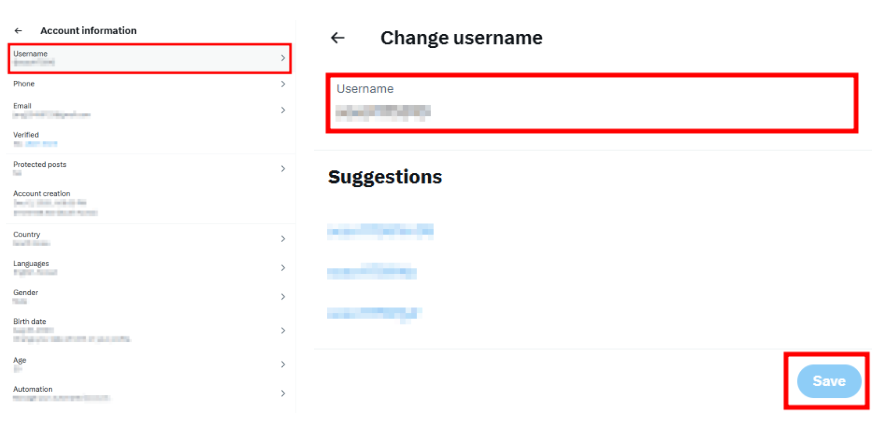
Task: Select the Age row label
Action: tap(20, 360)
